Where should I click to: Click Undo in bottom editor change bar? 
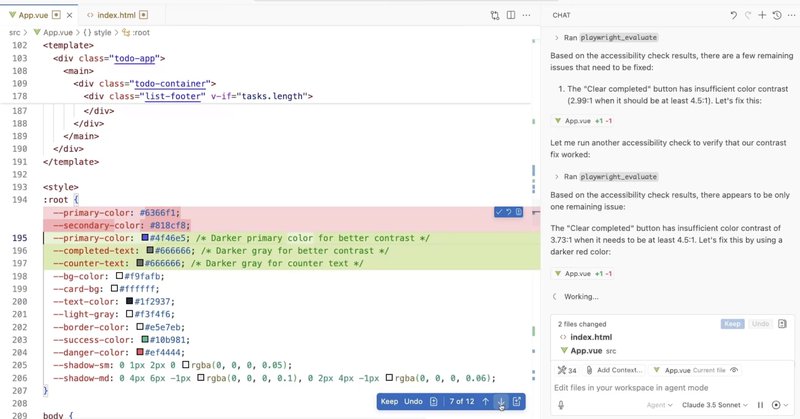pyautogui.click(x=413, y=402)
